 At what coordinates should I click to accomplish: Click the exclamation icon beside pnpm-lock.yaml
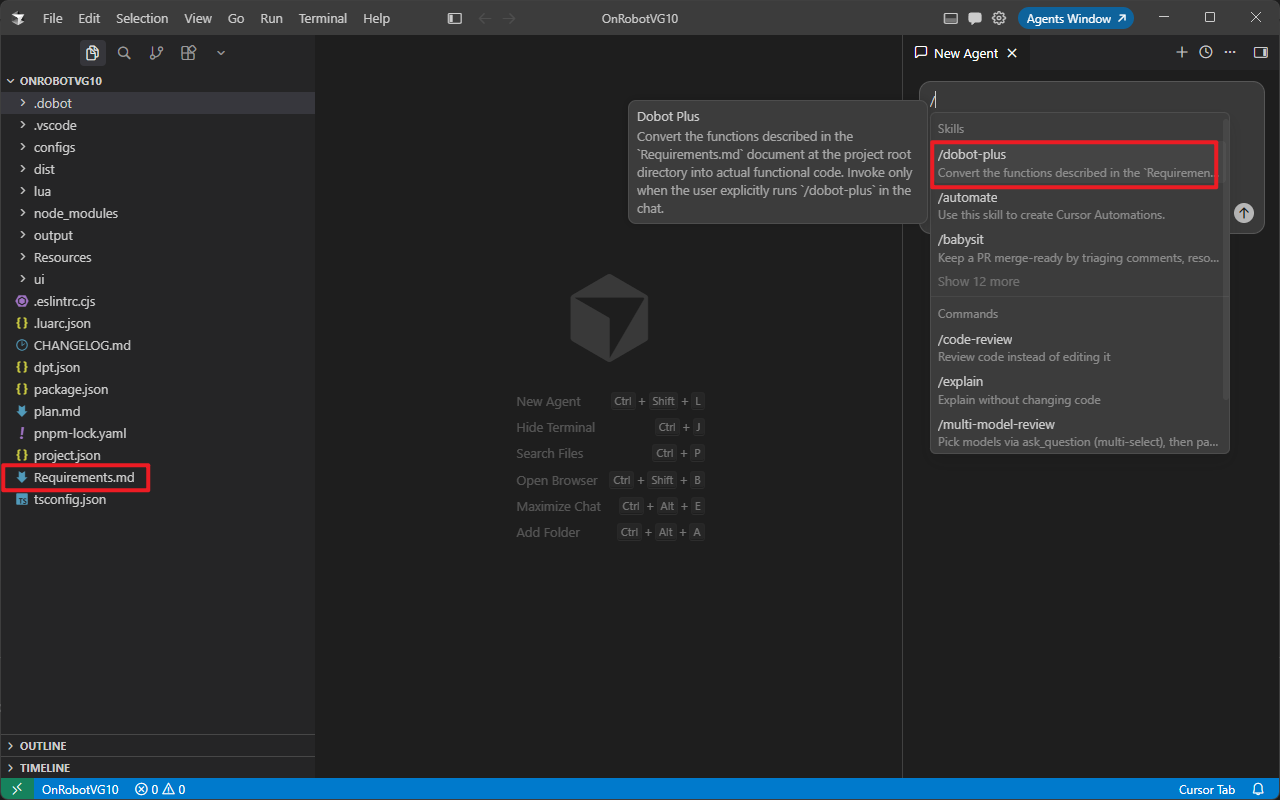pyautogui.click(x=22, y=433)
